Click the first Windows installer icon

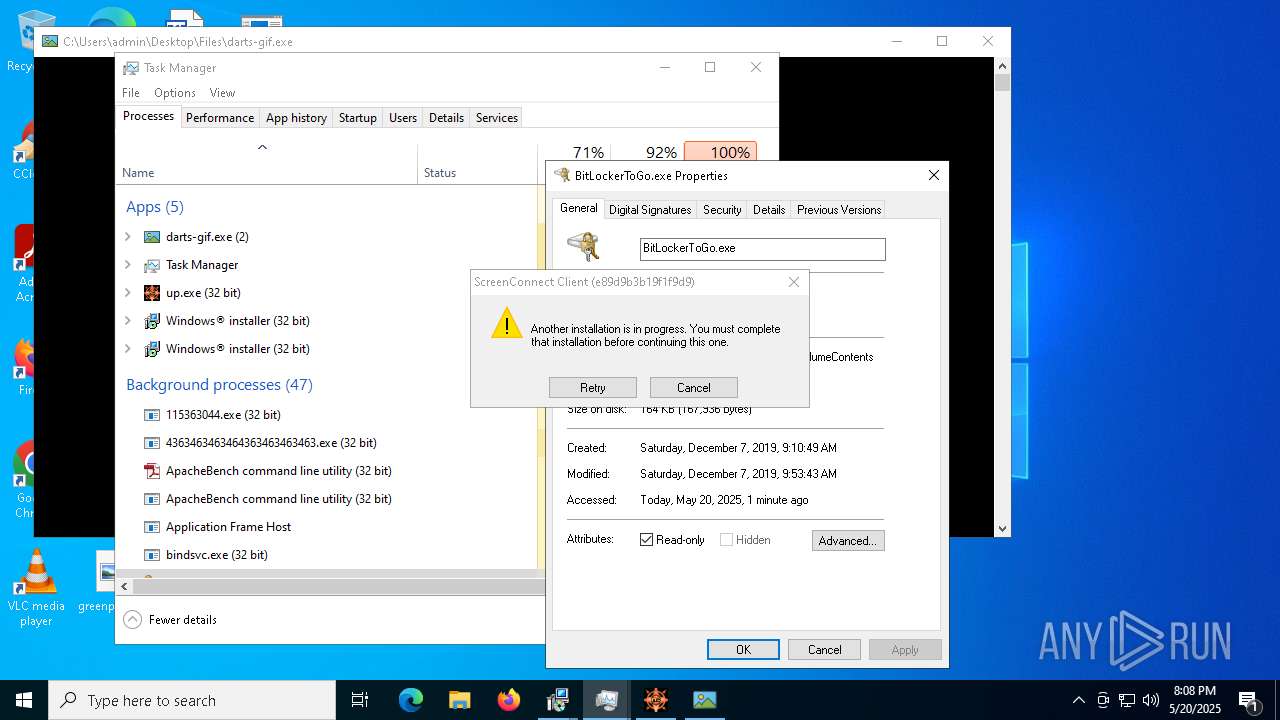point(152,321)
